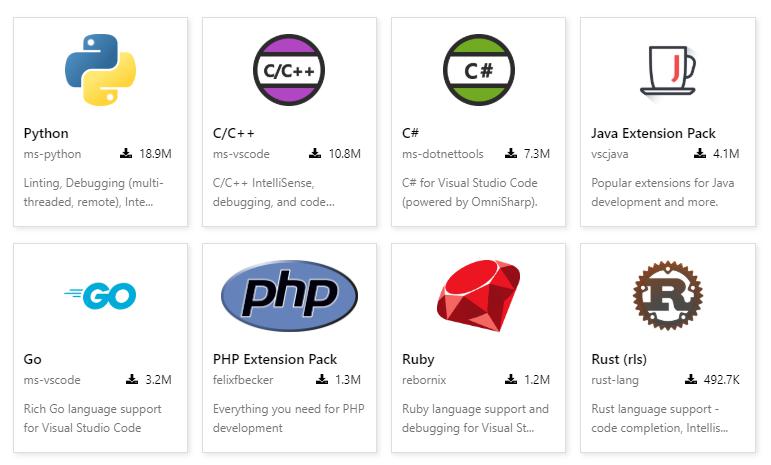This screenshot has width=771, height=465.
Task: Click the Rich Go language support description
Action: coord(92,418)
